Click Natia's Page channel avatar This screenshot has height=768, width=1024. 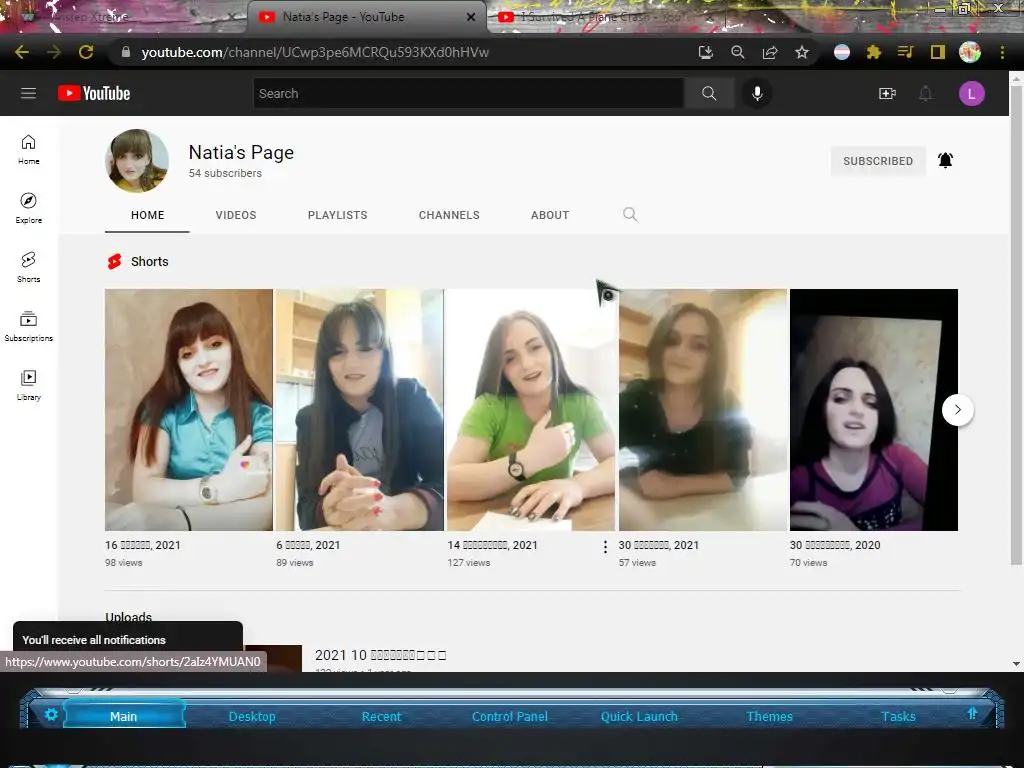tap(136, 161)
